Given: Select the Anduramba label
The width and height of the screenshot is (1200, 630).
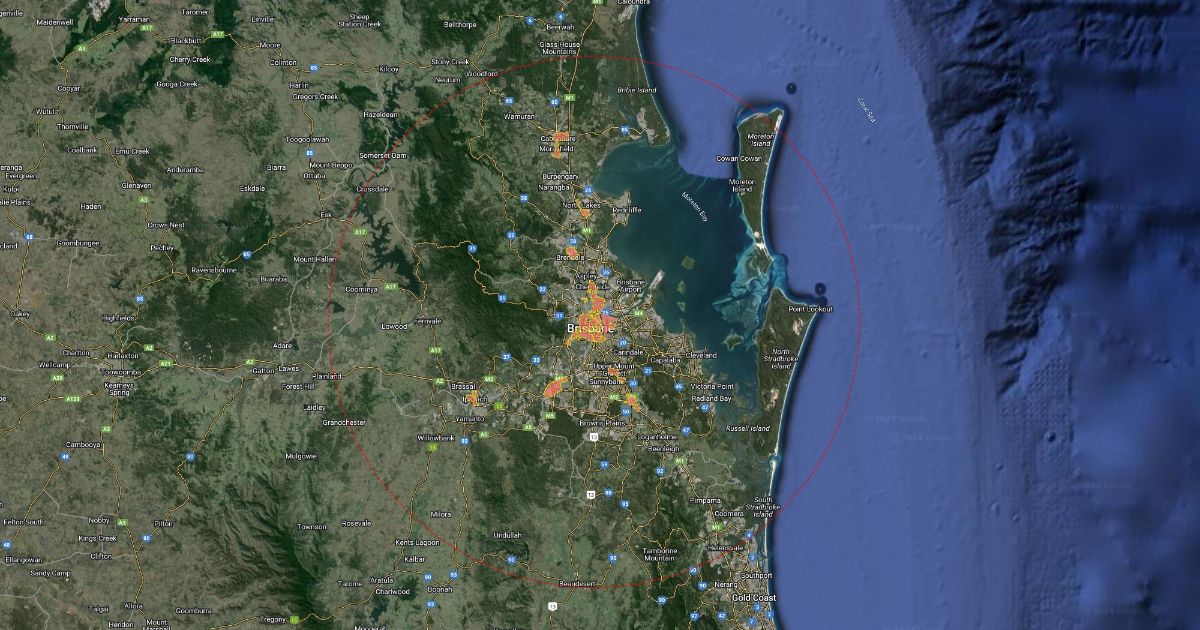Looking at the screenshot, I should [185, 169].
